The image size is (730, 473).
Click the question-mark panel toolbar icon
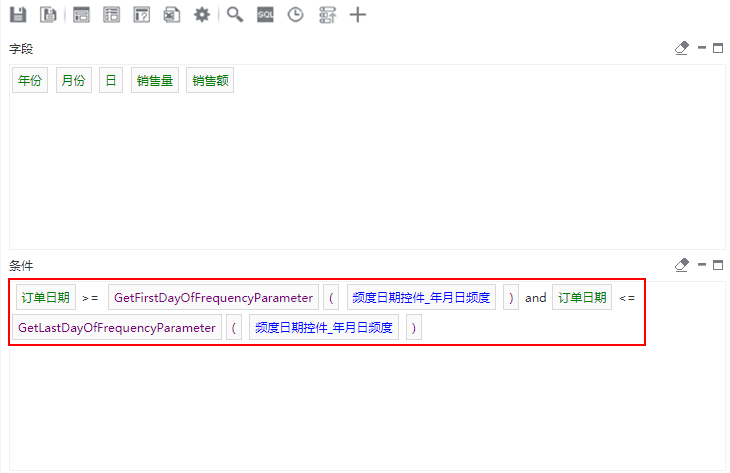pyautogui.click(x=142, y=15)
